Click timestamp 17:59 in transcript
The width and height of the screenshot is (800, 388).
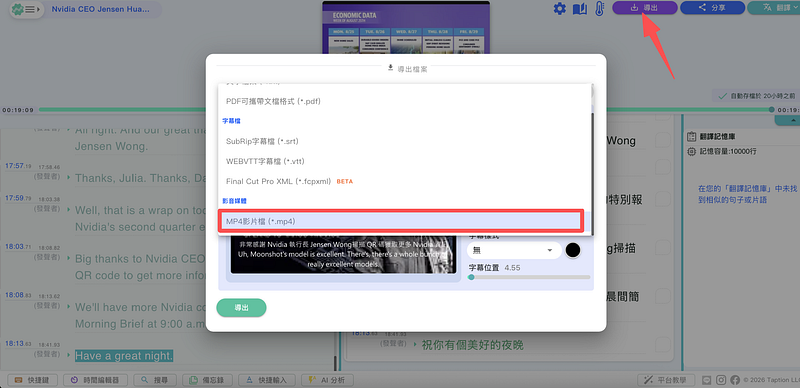[x=17, y=198]
